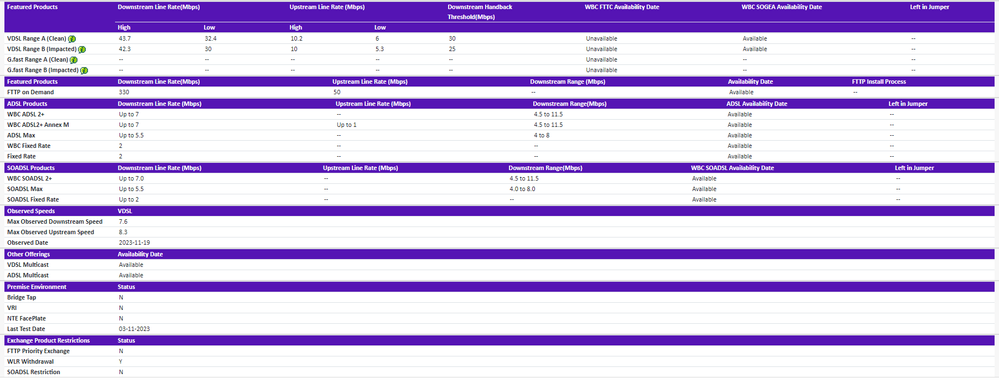
Task: Click the FTTP Install Process column header
Action: [879, 82]
